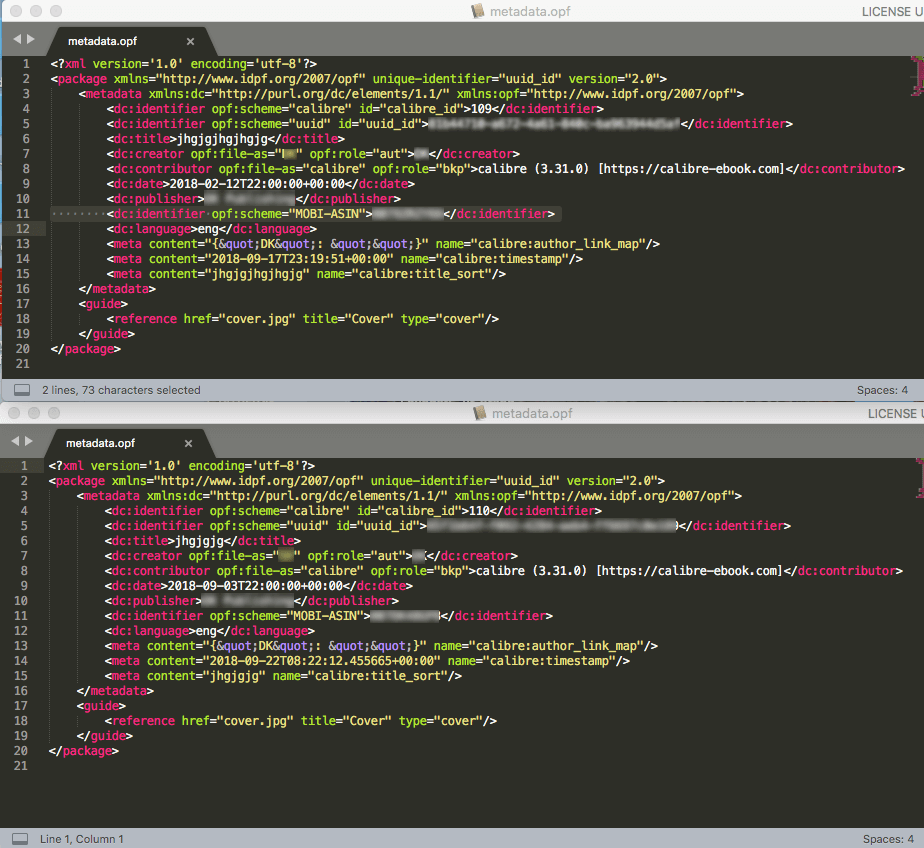Click the dc:date 2018-09-03 line
This screenshot has width=924, height=848.
tap(259, 585)
